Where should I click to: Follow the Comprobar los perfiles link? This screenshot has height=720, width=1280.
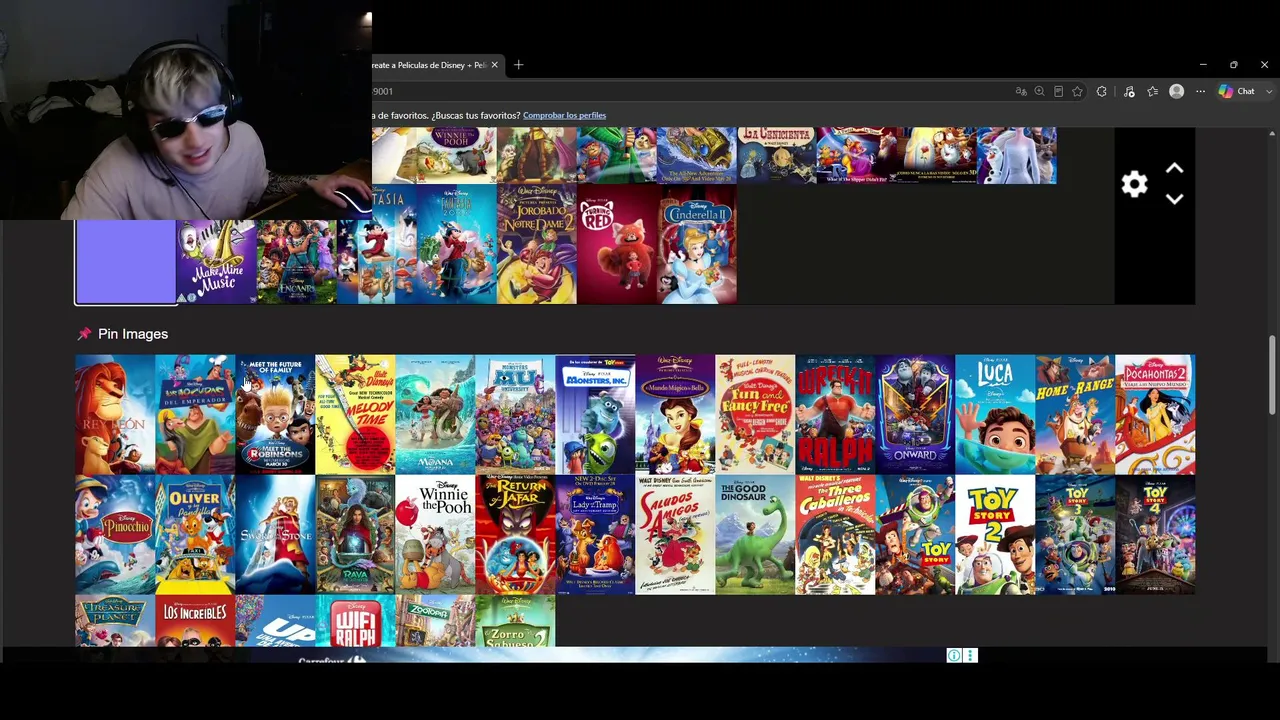click(x=564, y=115)
